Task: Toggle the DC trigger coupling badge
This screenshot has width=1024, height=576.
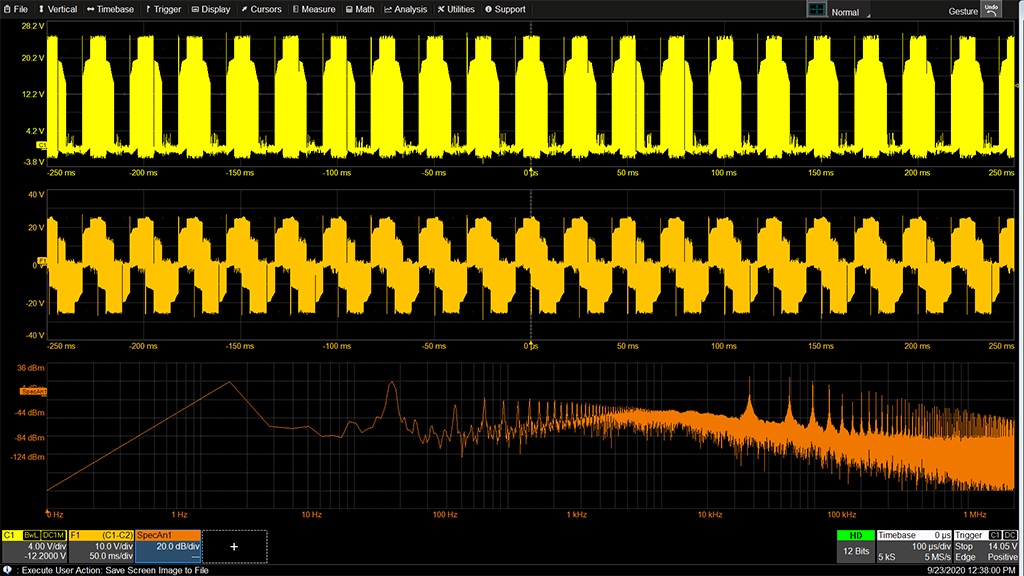Action: tap(1010, 536)
